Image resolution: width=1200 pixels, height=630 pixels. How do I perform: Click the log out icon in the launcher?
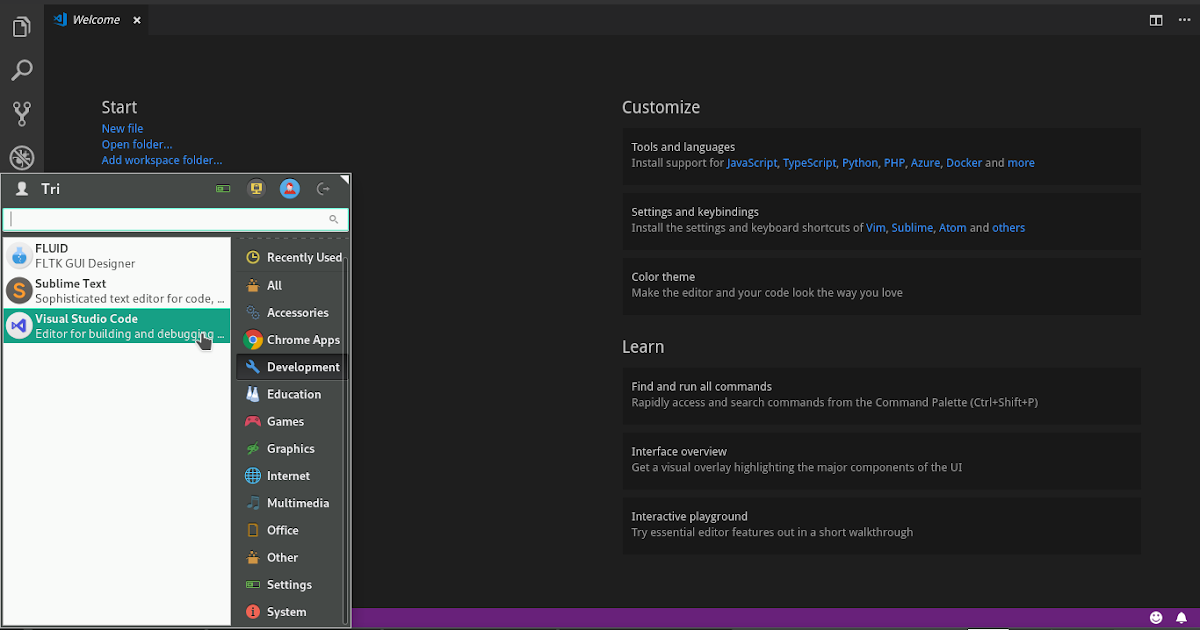point(323,188)
